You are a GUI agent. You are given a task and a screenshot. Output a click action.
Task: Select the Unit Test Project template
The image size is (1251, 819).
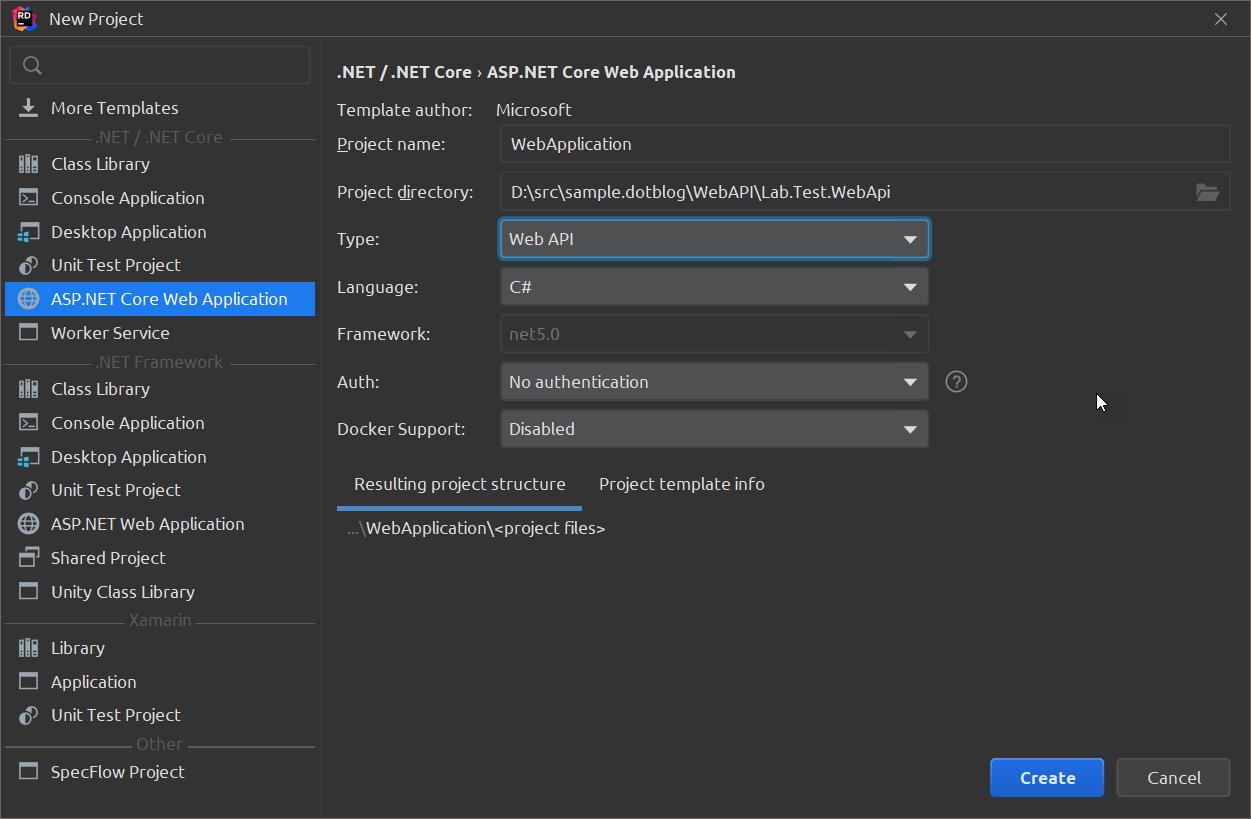[113, 264]
